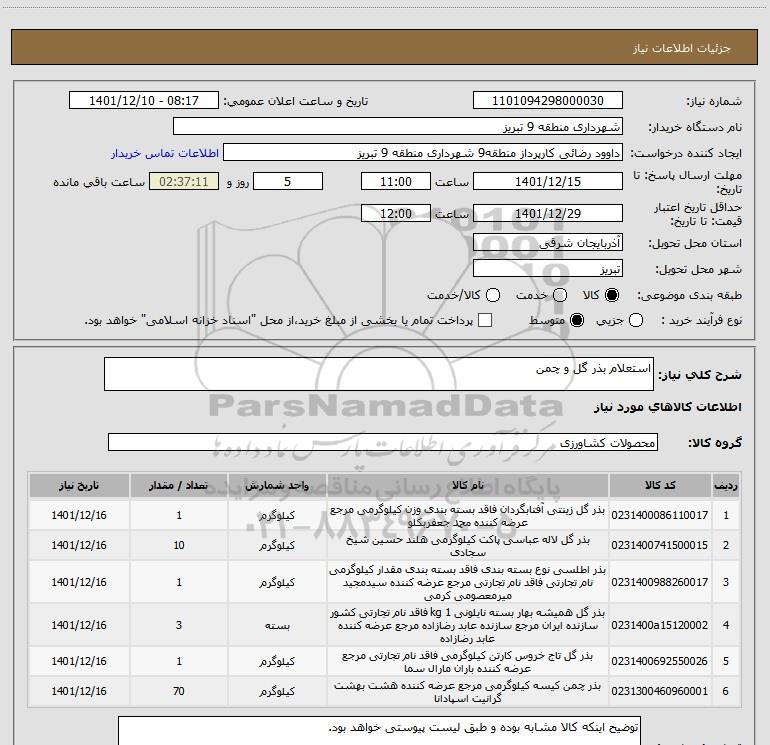Viewport: 770px width, 745px height.
Task: Select product code 0231400a15120002
Action: 660,625
